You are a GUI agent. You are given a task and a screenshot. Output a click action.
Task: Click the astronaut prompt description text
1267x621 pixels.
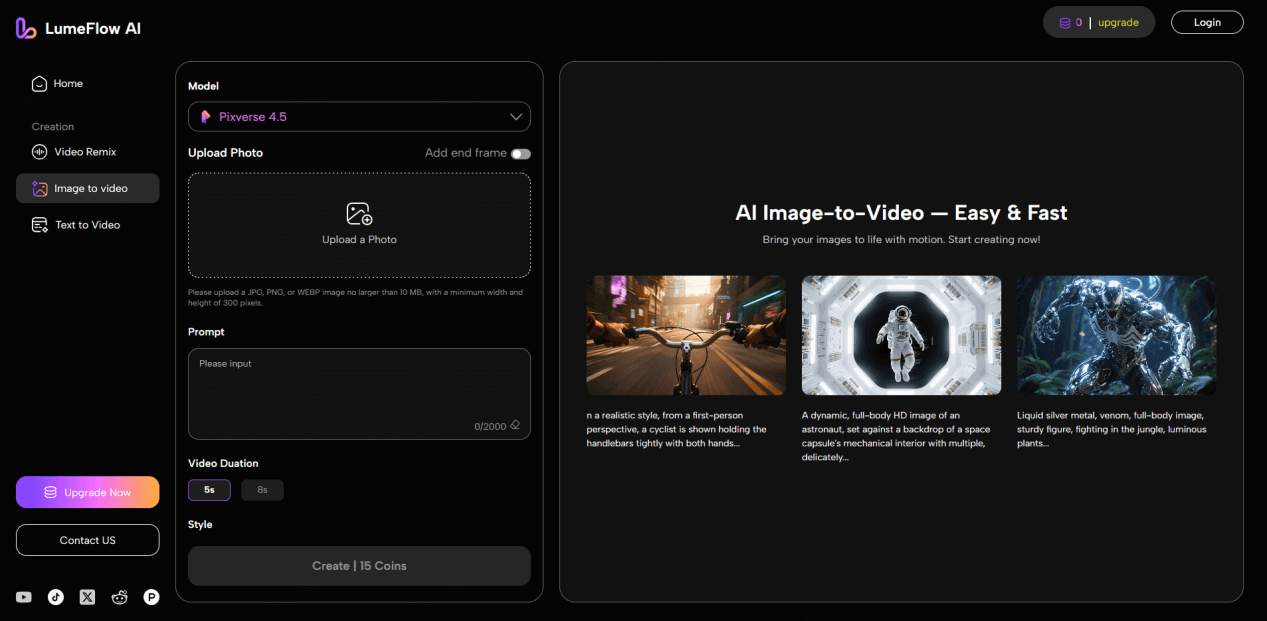click(896, 436)
